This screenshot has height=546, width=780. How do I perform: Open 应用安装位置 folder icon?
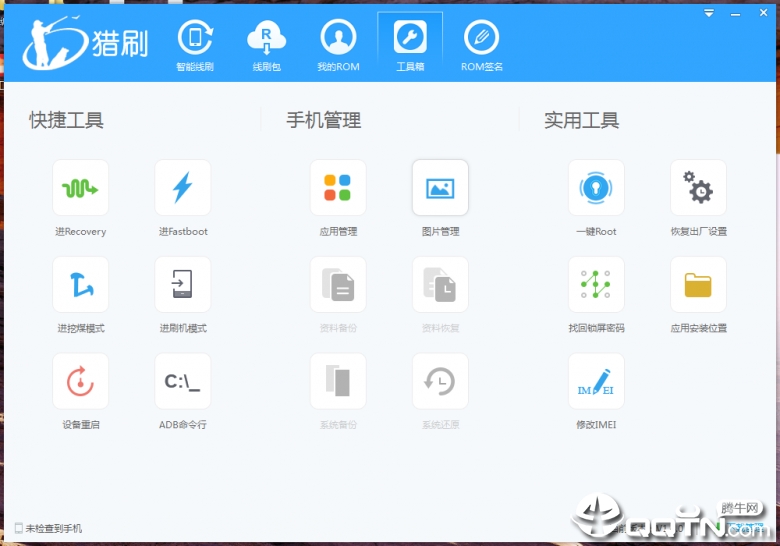coord(698,284)
